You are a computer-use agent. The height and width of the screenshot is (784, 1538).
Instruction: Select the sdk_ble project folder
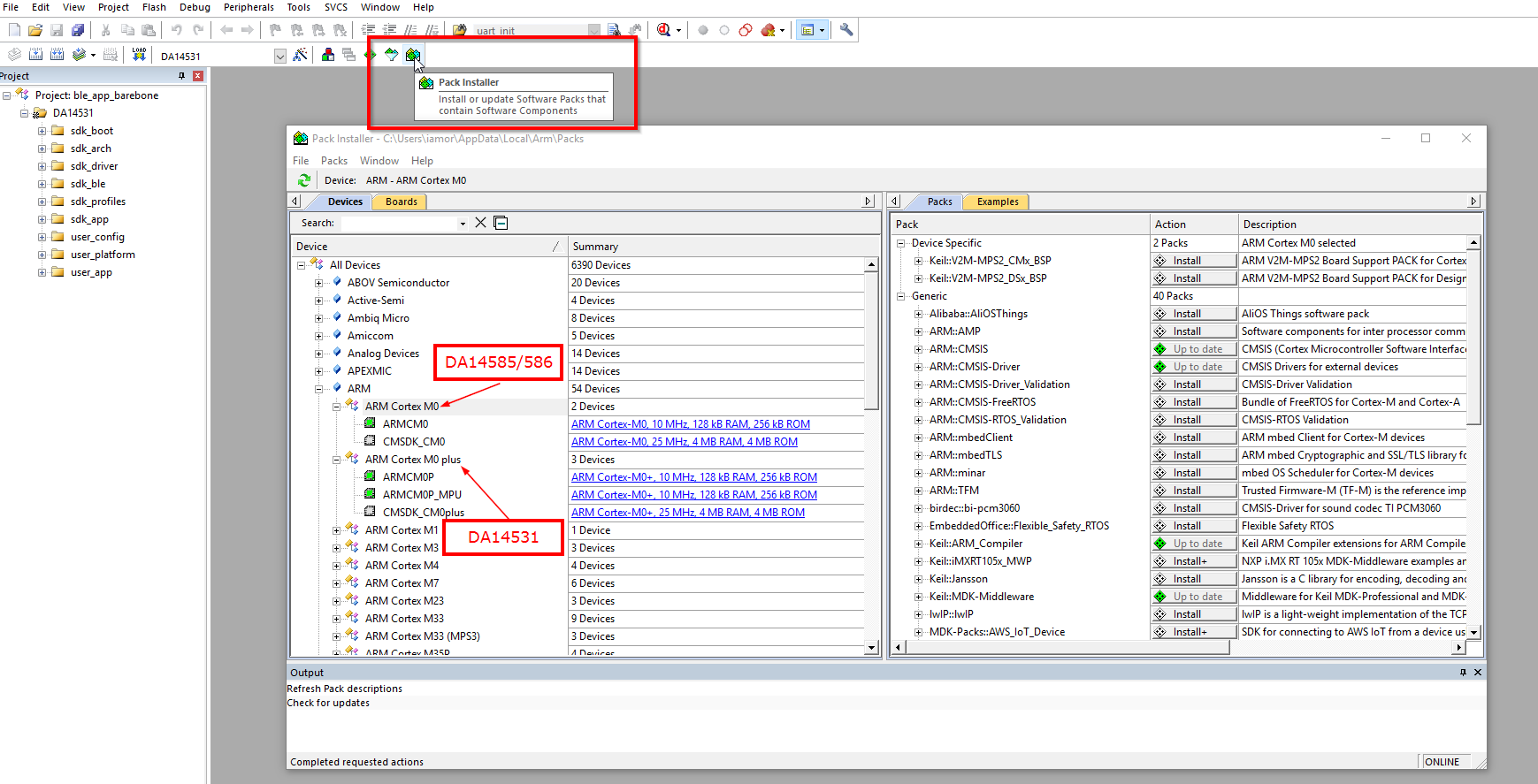(x=88, y=184)
